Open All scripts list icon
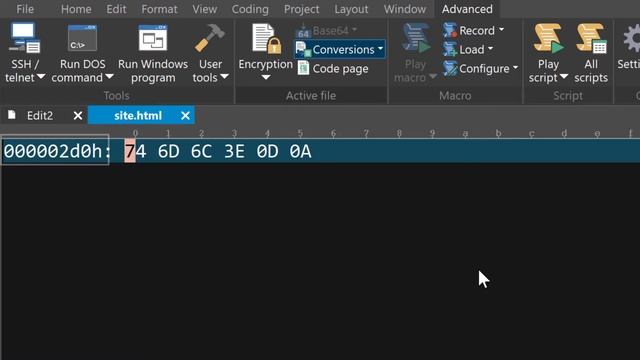This screenshot has height=360, width=640. click(591, 38)
